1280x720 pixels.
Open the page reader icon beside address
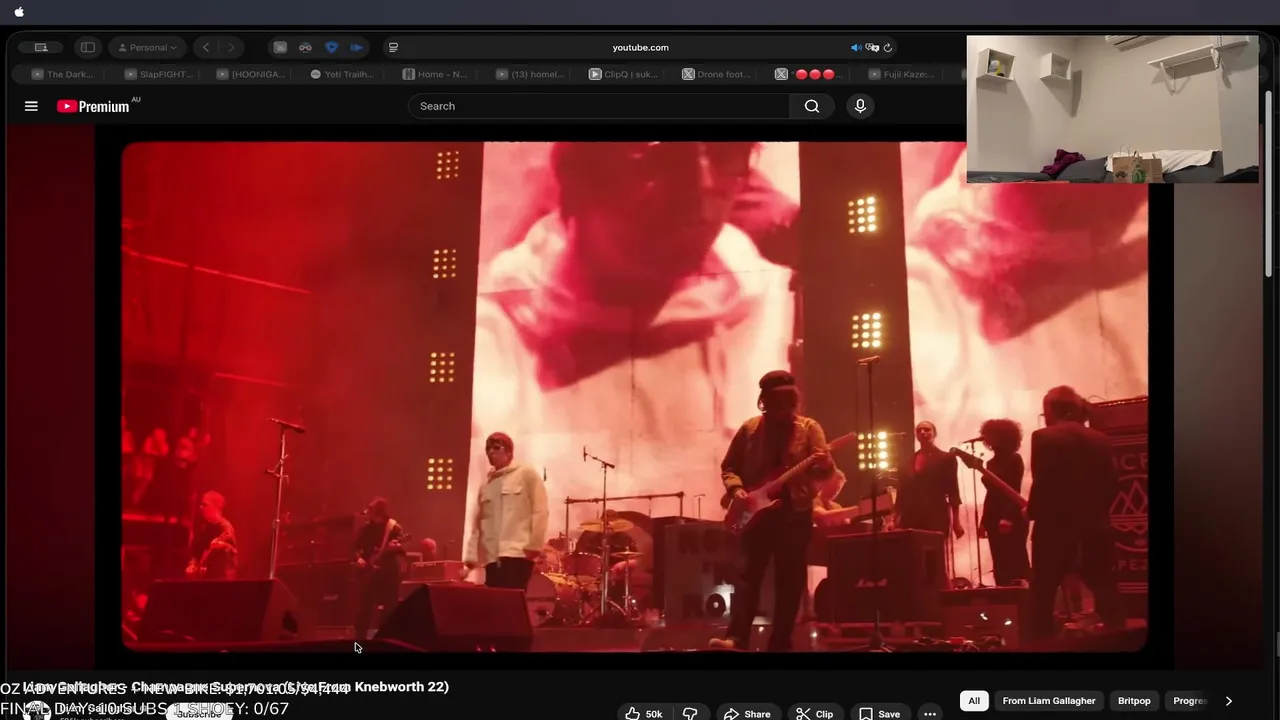393,47
